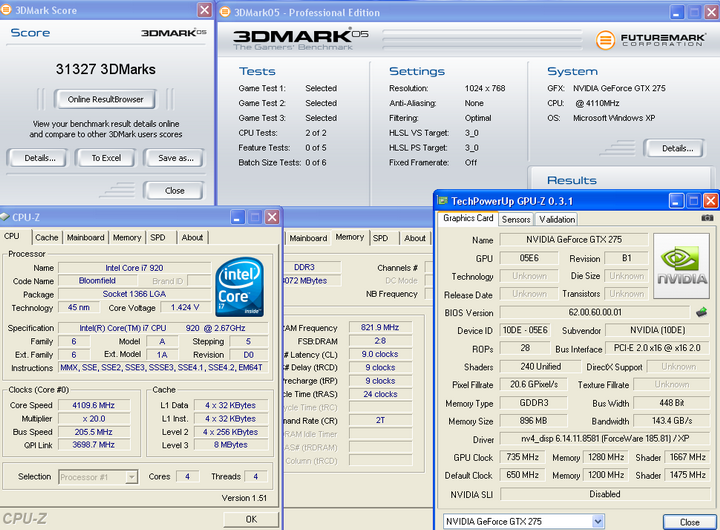Click the NVIDIA SLI Disabled field

[x=605, y=494]
